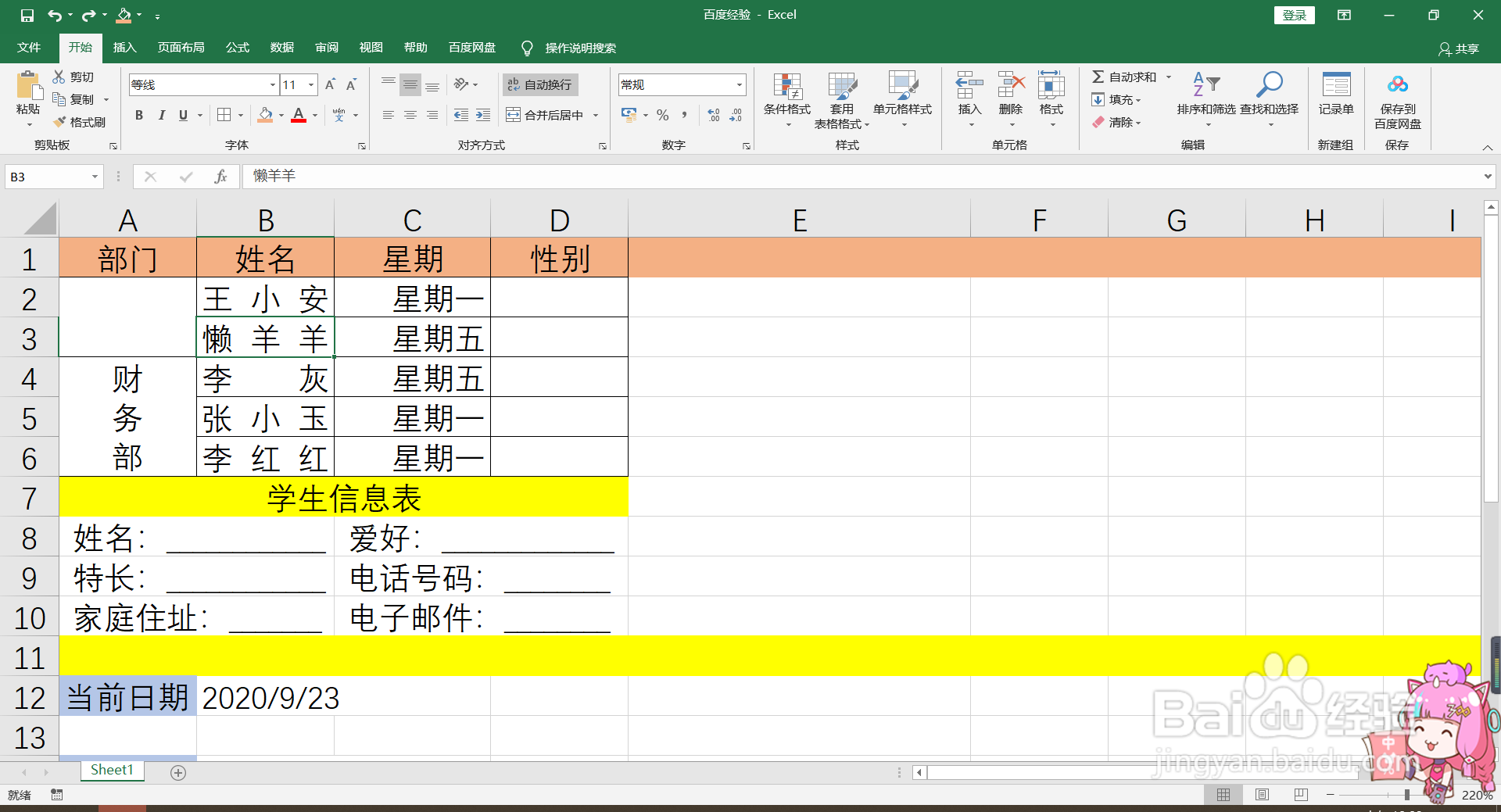The width and height of the screenshot is (1501, 812).
Task: Apply the red Font Color swatch
Action: pyautogui.click(x=299, y=115)
